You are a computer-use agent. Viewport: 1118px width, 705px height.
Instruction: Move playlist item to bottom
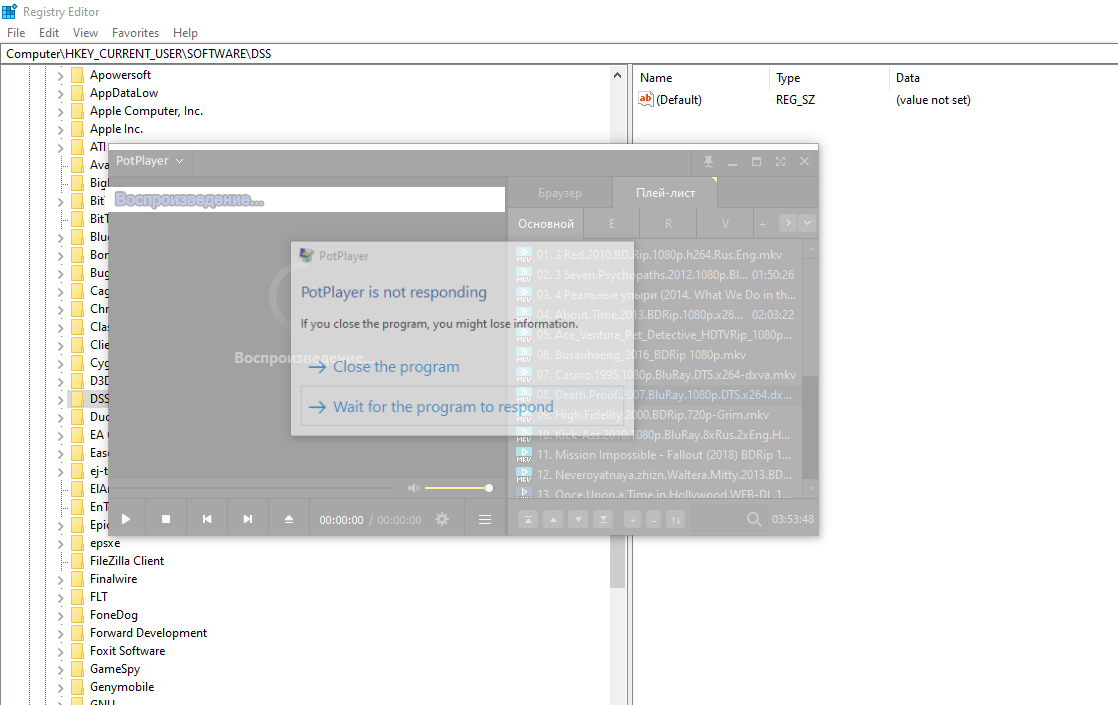click(x=603, y=520)
